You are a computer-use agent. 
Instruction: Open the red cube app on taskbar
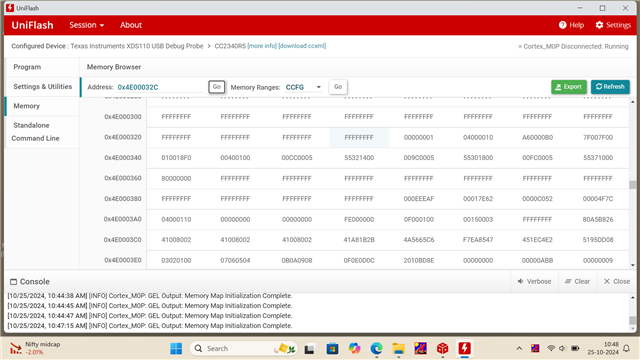[x=442, y=349]
